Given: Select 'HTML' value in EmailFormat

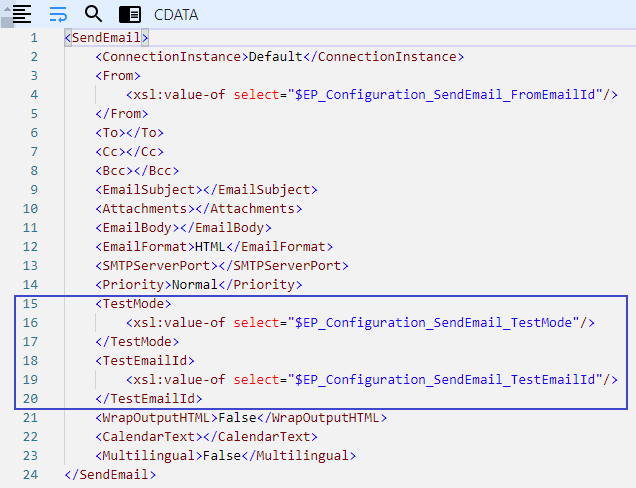Looking at the screenshot, I should click(210, 247).
